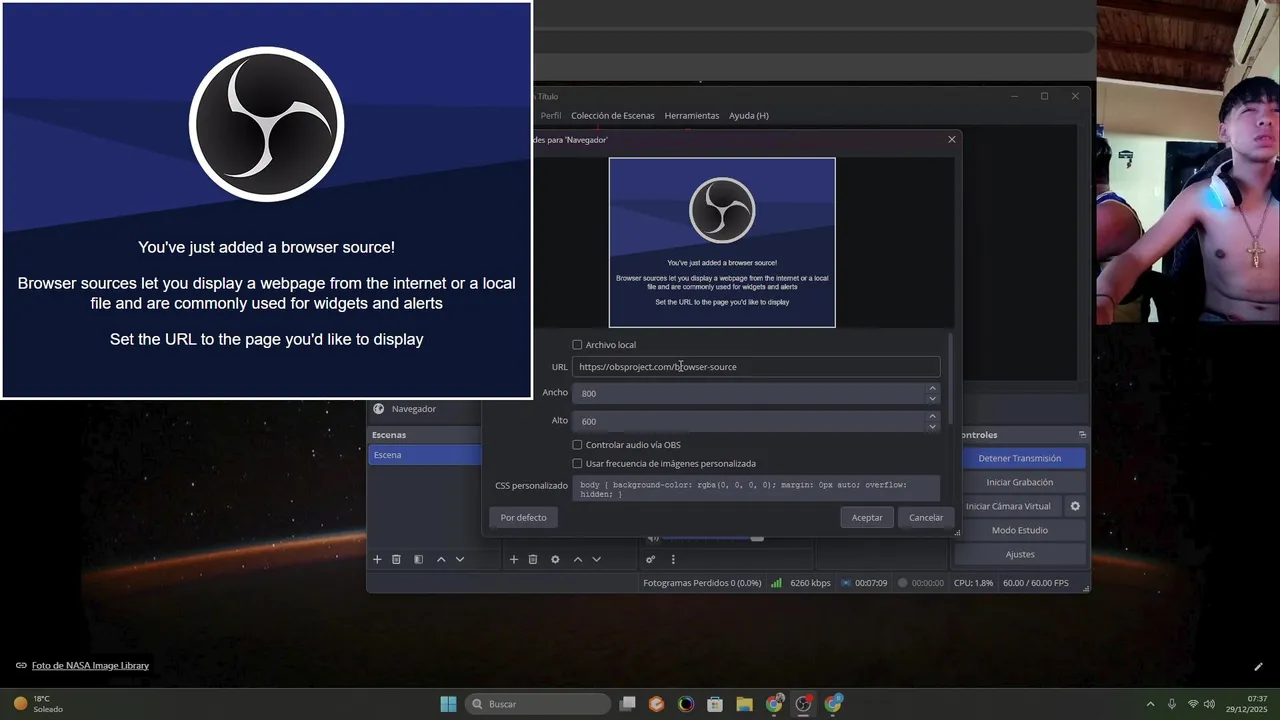Click the Navegador source globe icon
The width and height of the screenshot is (1280, 720).
coord(379,409)
